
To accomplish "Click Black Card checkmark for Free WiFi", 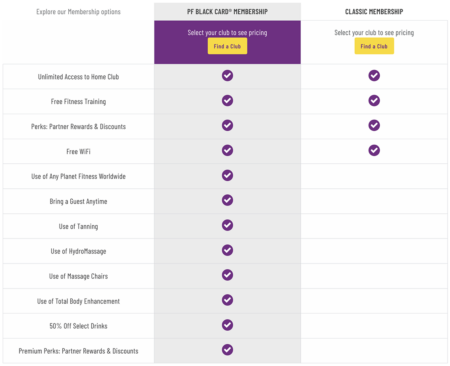I will click(227, 150).
